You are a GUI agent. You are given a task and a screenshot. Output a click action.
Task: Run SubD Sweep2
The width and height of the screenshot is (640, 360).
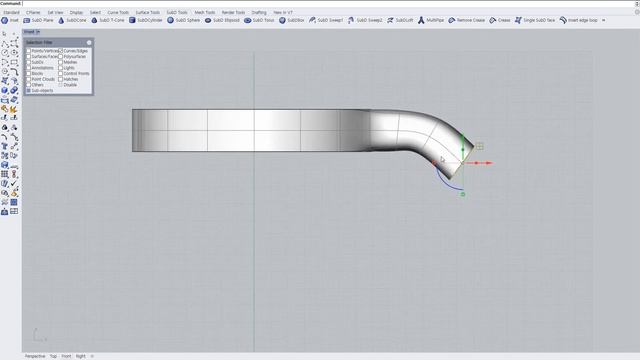[364, 20]
